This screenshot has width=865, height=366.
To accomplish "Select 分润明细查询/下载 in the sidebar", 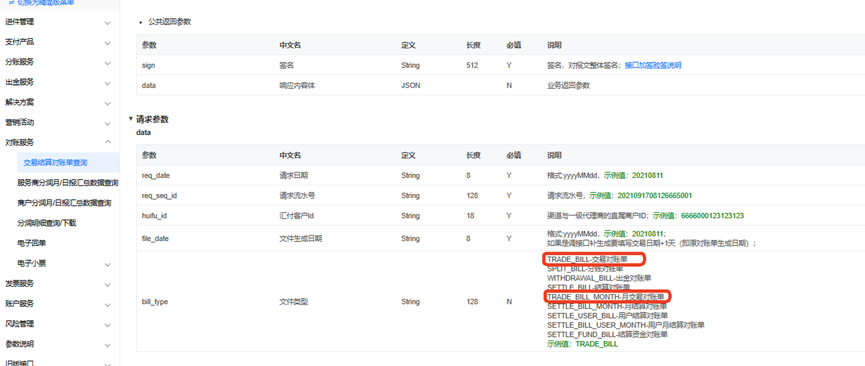I will [47, 223].
